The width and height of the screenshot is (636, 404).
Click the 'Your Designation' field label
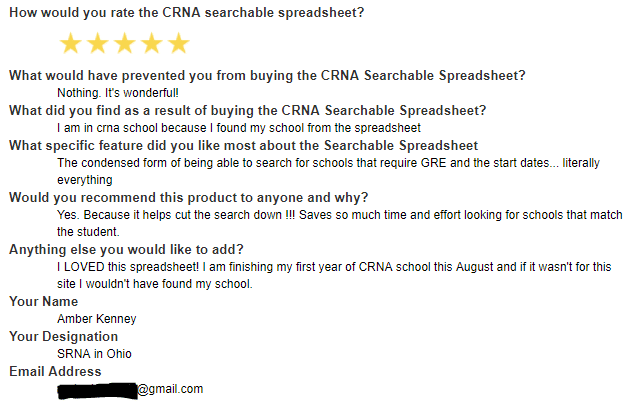pos(64,337)
